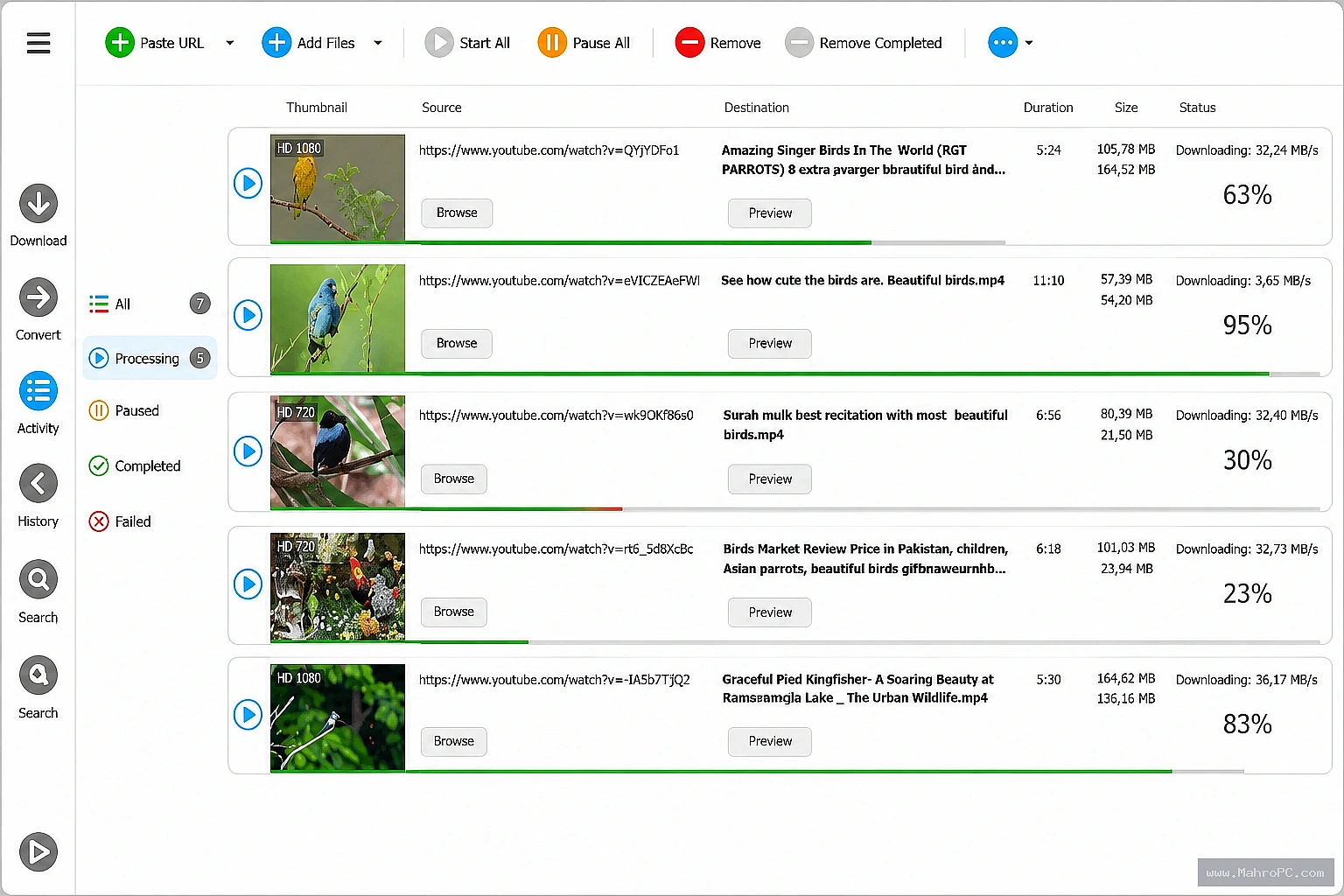The width and height of the screenshot is (1344, 896).
Task: Click the play icon at sidebar bottom
Action: (x=38, y=851)
